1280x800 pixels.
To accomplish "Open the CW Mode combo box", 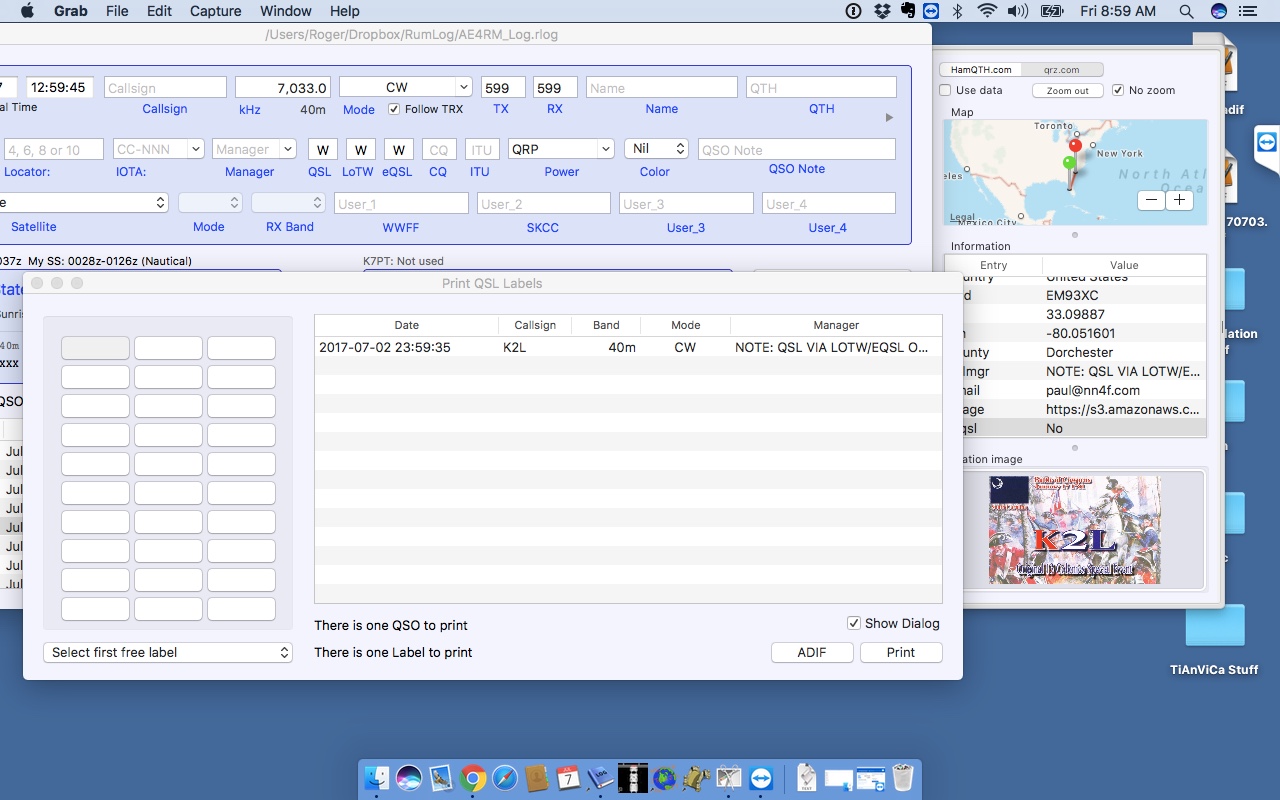I will click(462, 88).
